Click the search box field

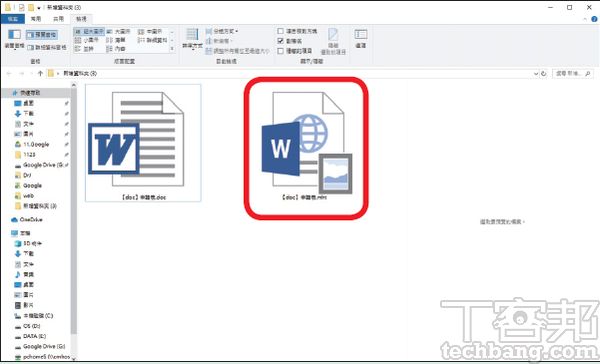[x=572, y=73]
